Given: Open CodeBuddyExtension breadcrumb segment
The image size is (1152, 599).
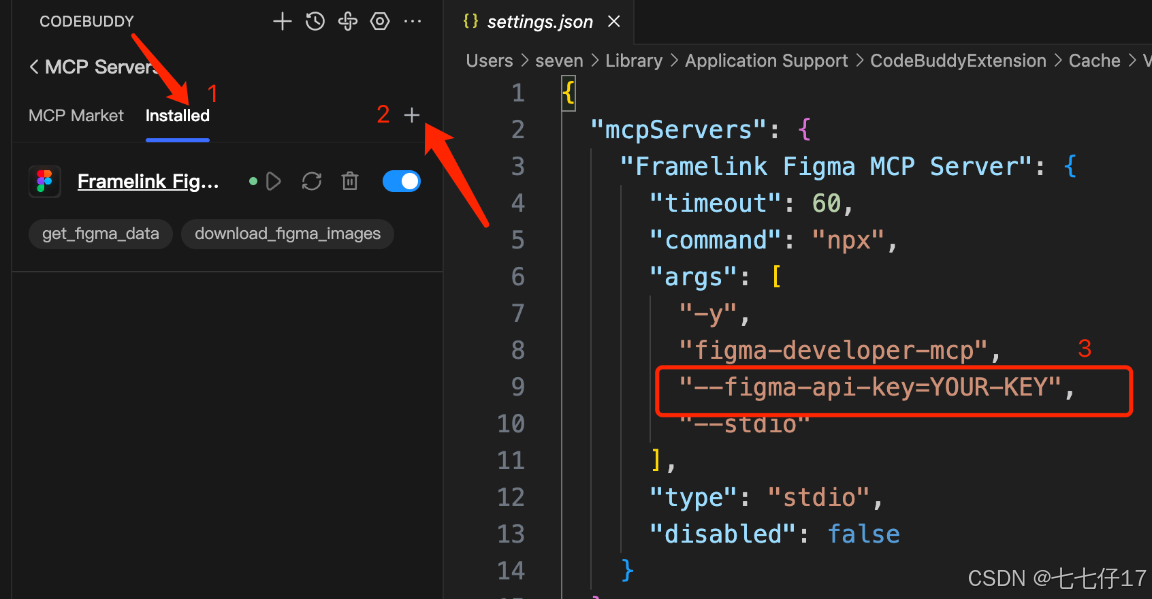Looking at the screenshot, I should 958,61.
